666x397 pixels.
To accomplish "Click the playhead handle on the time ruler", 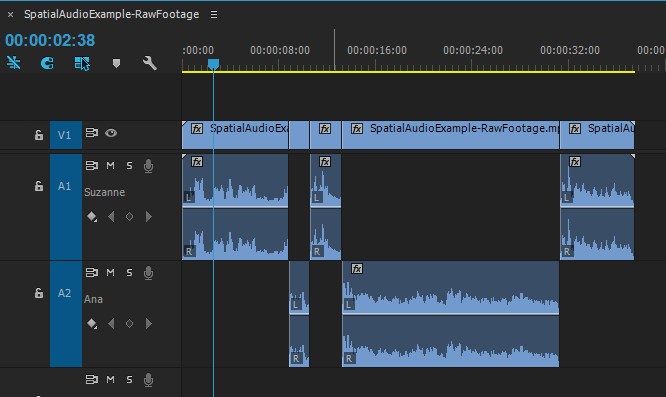I will click(x=213, y=64).
